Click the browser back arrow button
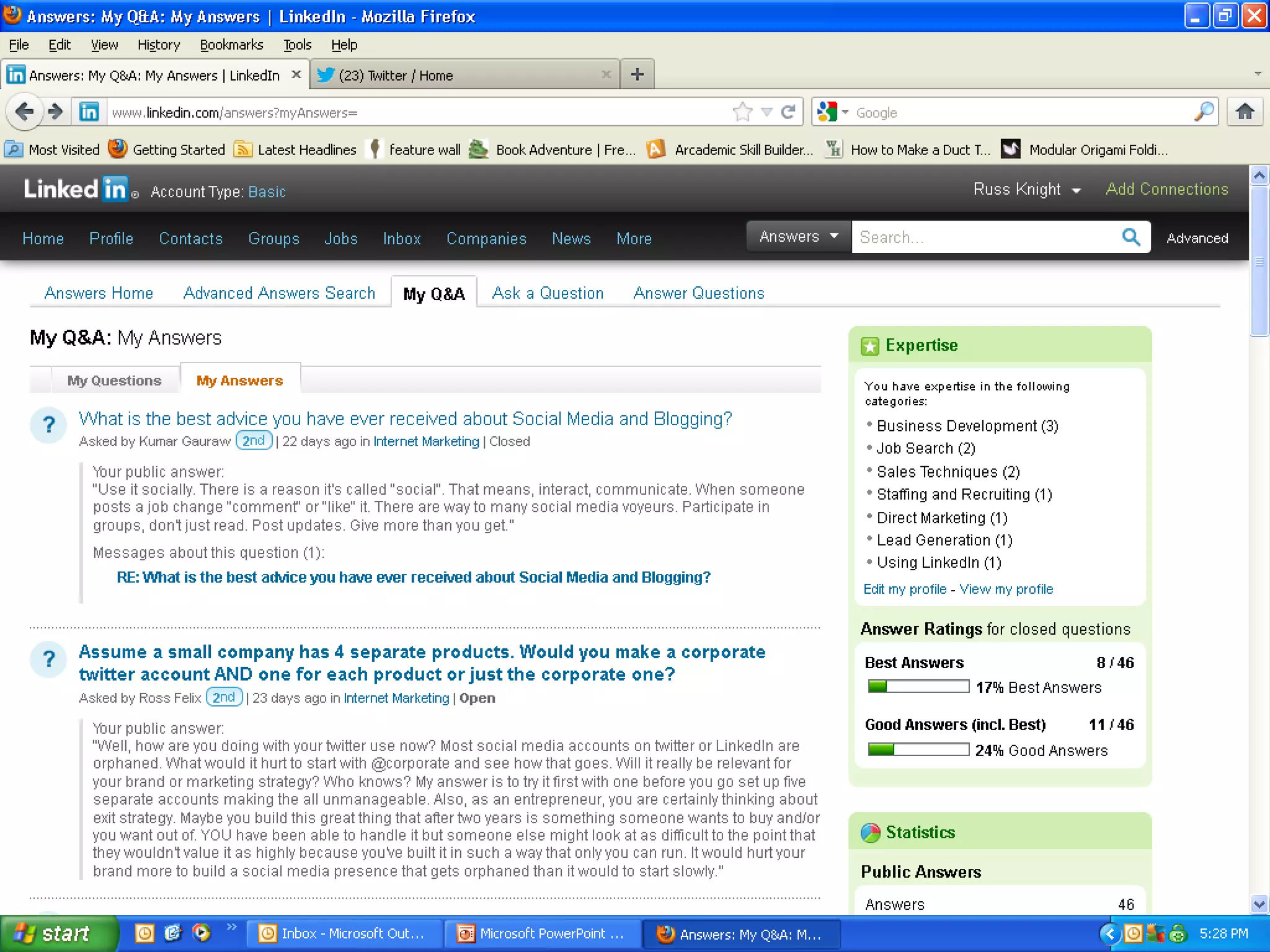The height and width of the screenshot is (952, 1270). click(25, 112)
